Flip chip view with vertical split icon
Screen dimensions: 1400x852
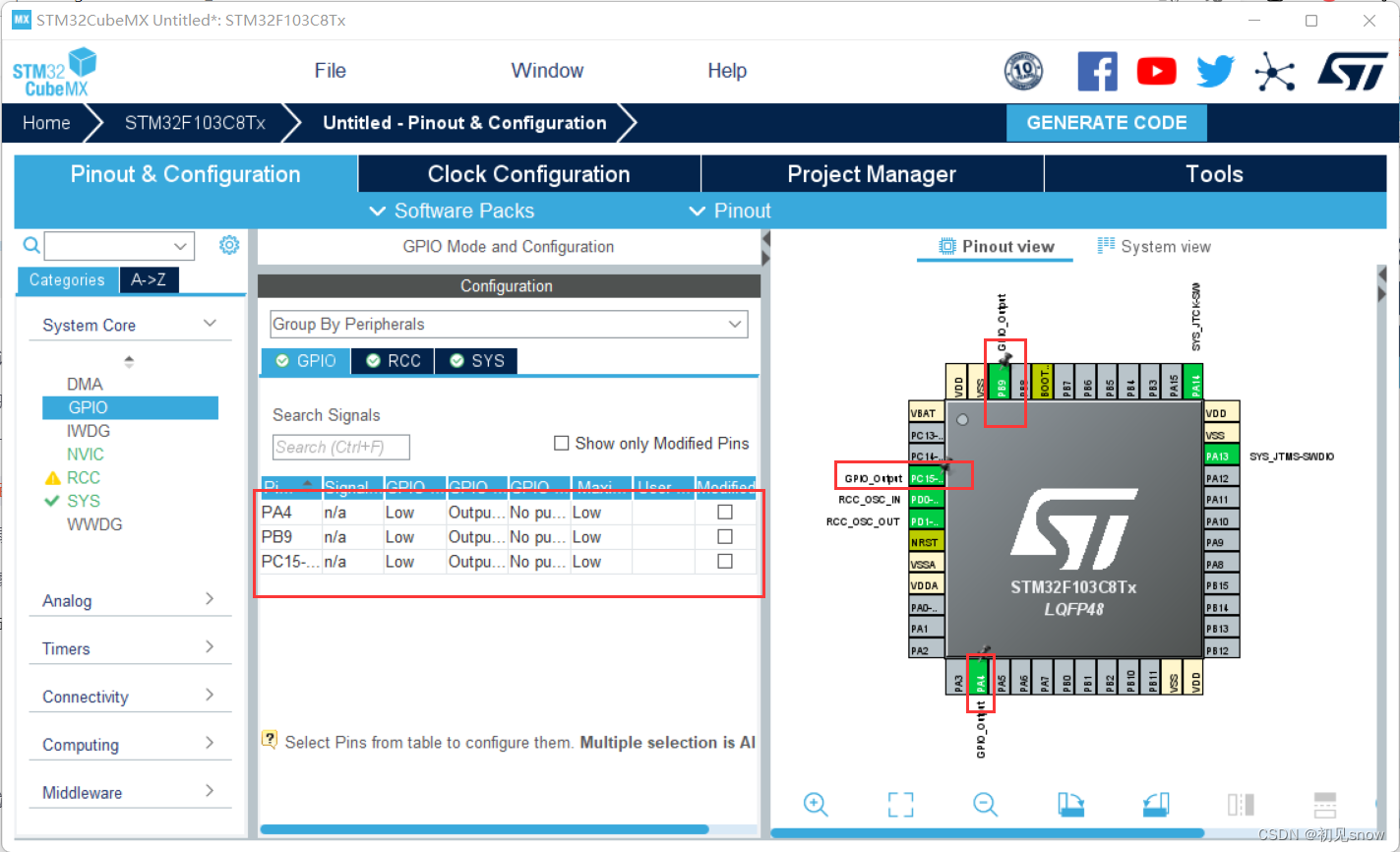pos(1241,804)
